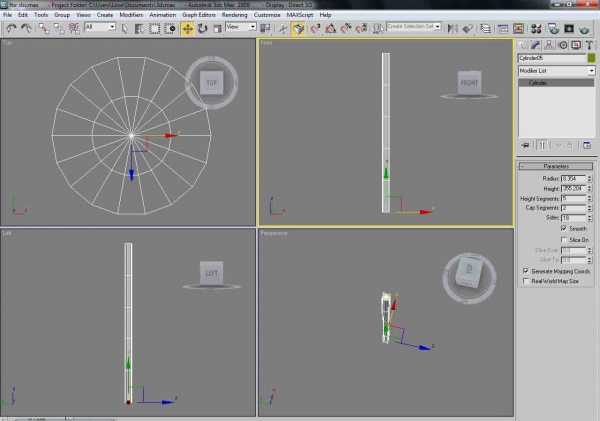Click the Unlink Selection tool
Screen dimensions: 600x421
click(x=59, y=29)
